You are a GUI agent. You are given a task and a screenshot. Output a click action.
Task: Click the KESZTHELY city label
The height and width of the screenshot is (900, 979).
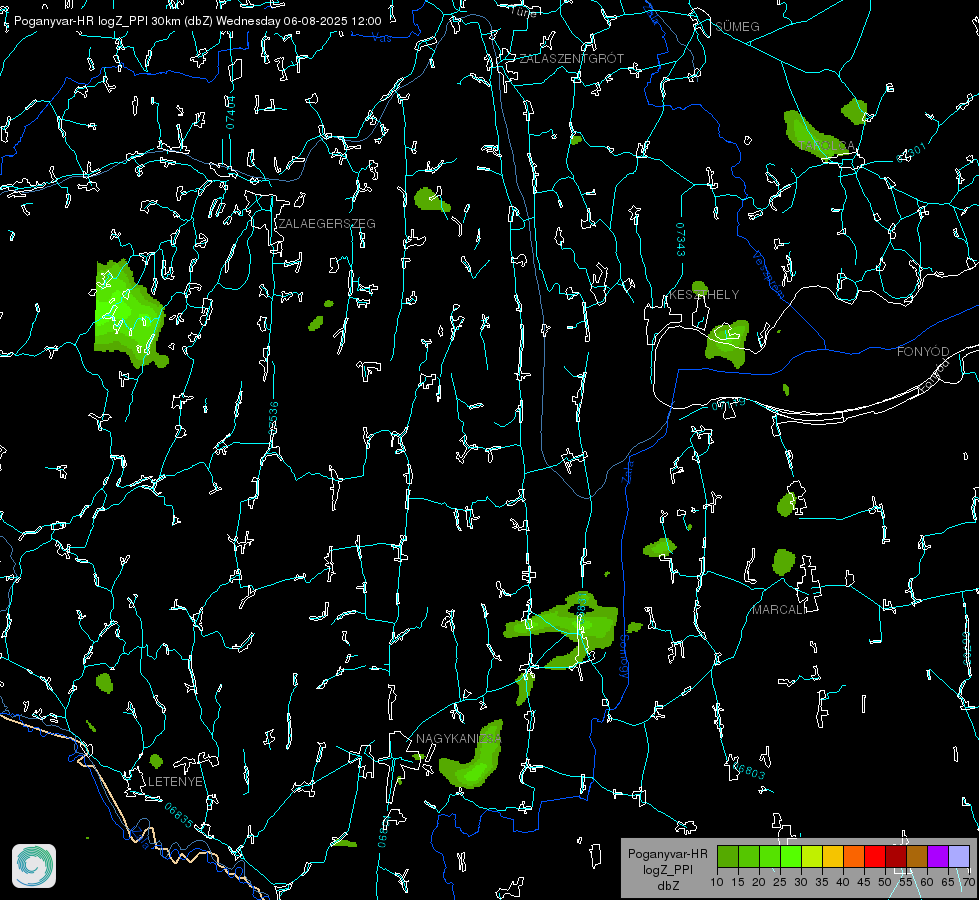click(x=704, y=295)
